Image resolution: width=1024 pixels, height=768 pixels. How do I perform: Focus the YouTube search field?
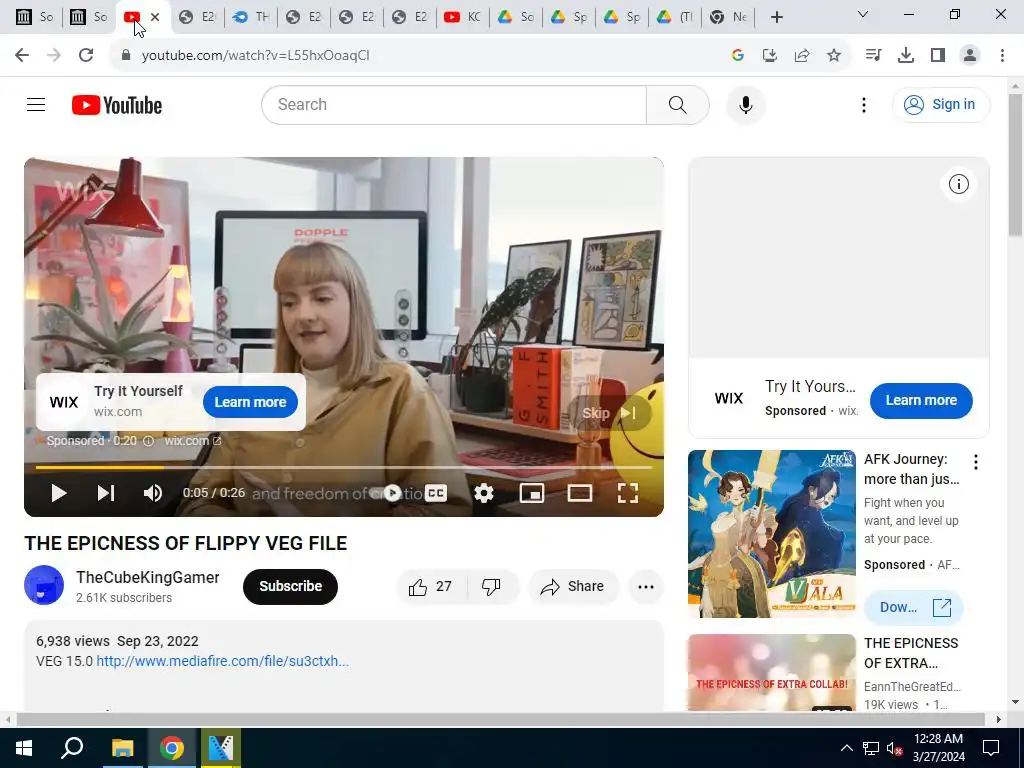(x=454, y=104)
